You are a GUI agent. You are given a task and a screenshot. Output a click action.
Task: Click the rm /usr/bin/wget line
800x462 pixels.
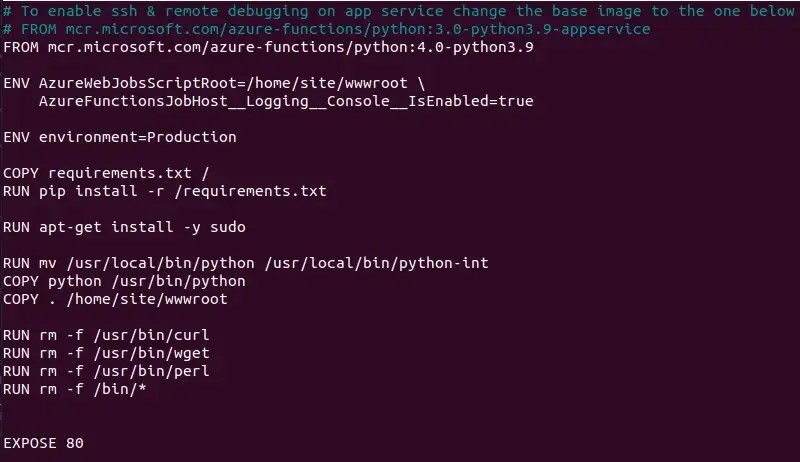coord(106,353)
